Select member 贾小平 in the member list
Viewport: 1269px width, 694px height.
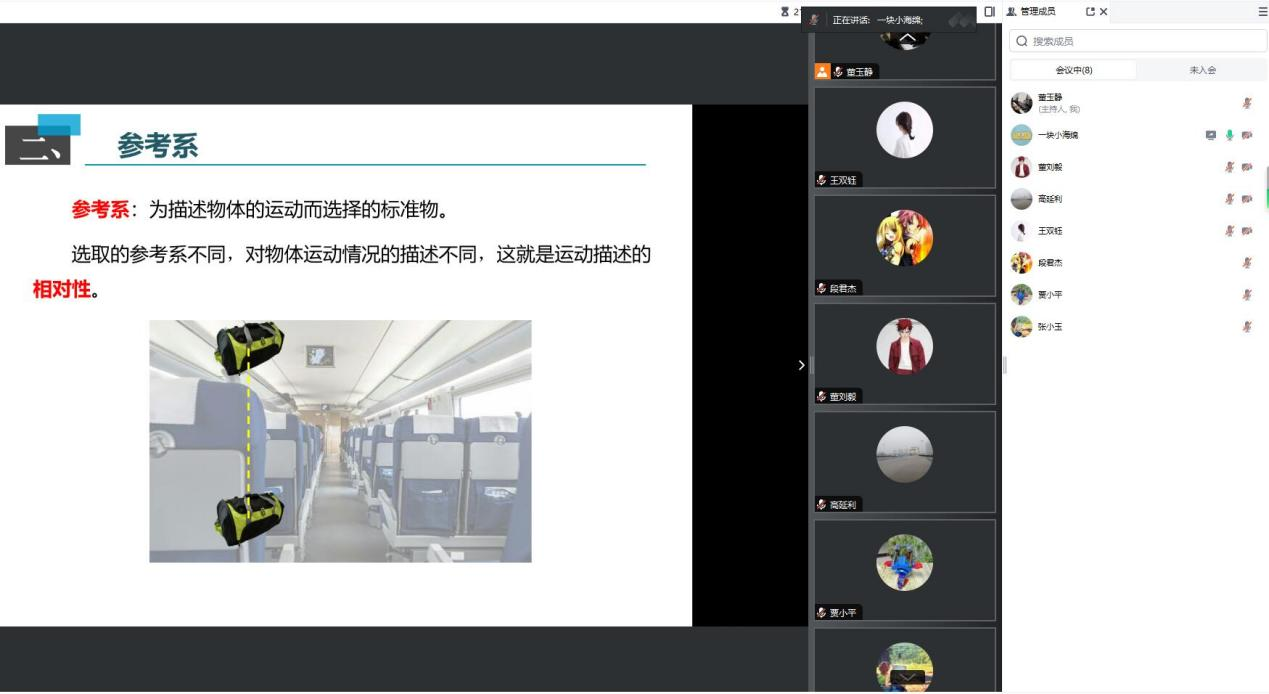pyautogui.click(x=1049, y=295)
